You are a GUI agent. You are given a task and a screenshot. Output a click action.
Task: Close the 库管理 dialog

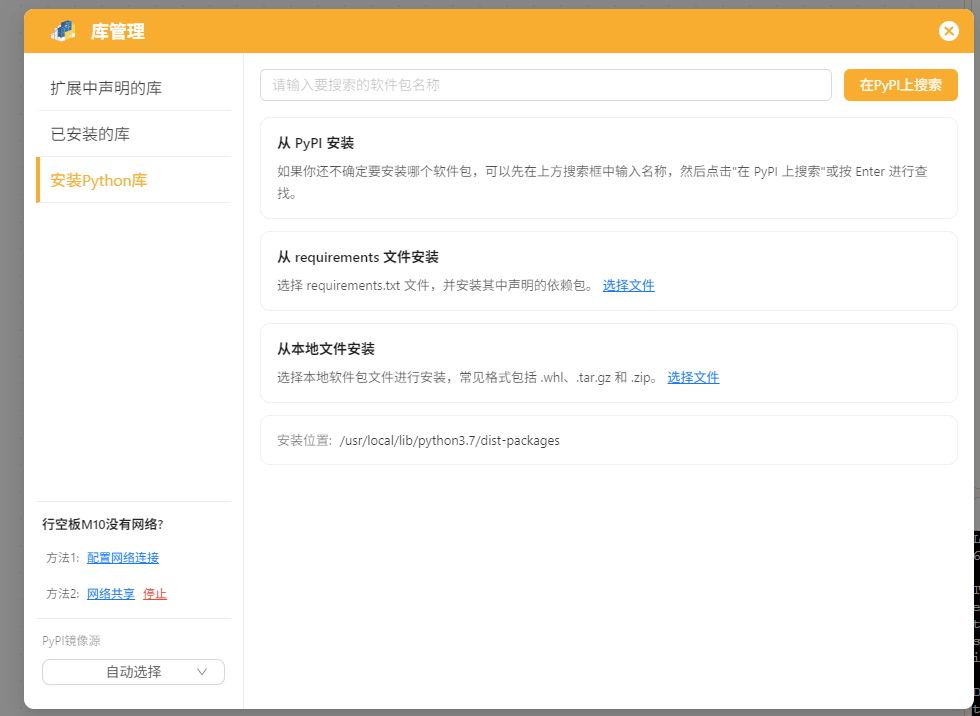(x=948, y=31)
